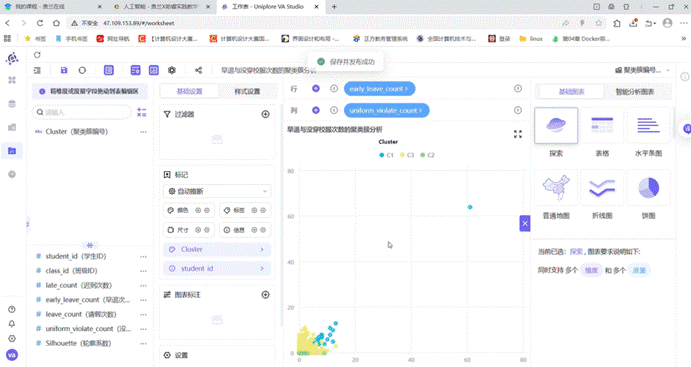The width and height of the screenshot is (691, 367).
Task: Add a chart annotation with plus icon
Action: point(265,295)
